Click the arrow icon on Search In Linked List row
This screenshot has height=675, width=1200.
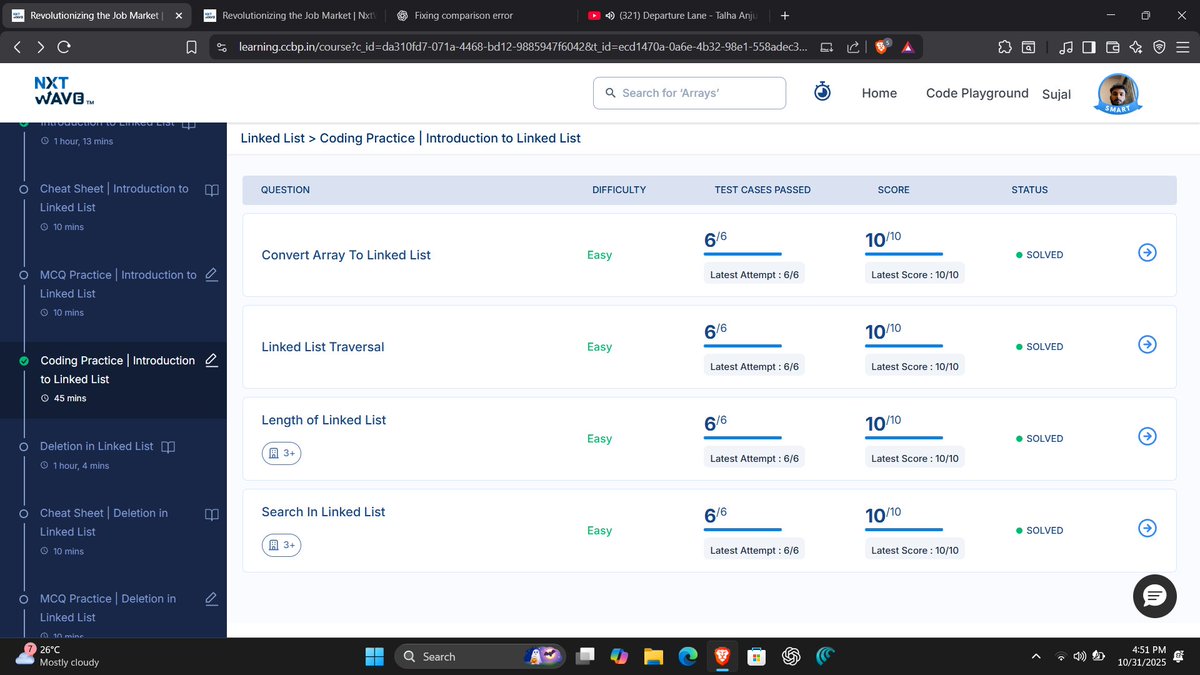click(1147, 528)
